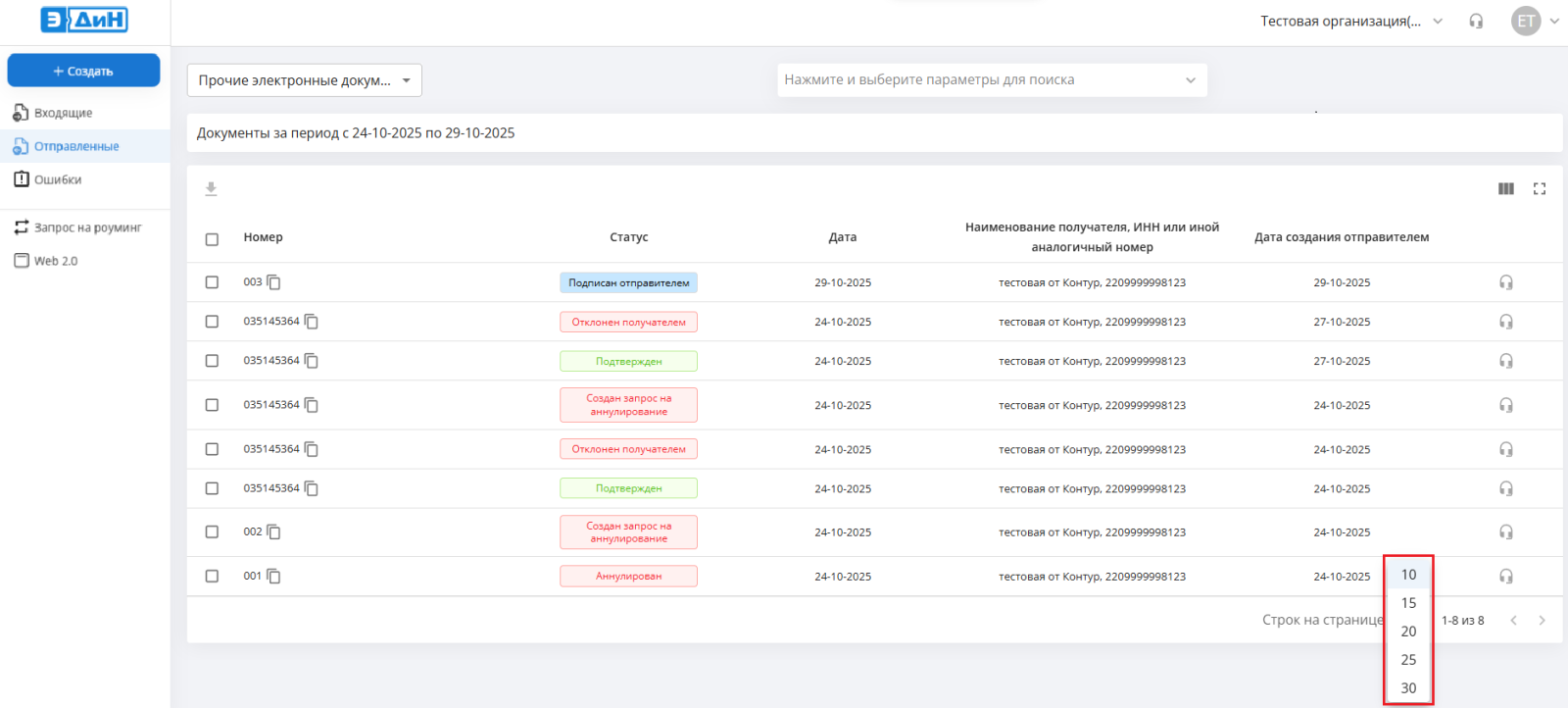Click the Create (Создать) button
Viewport: 1568px width, 708px height.
pos(83,71)
